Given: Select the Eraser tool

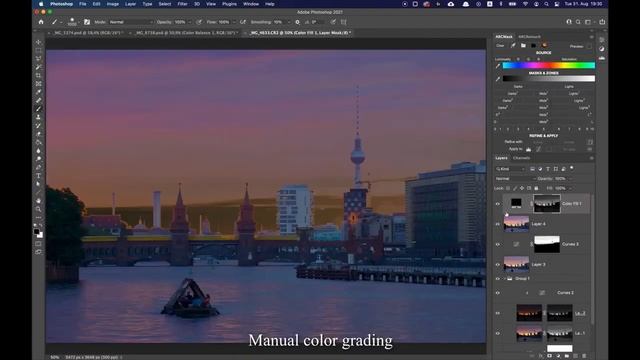Looking at the screenshot, I should coord(38,134).
